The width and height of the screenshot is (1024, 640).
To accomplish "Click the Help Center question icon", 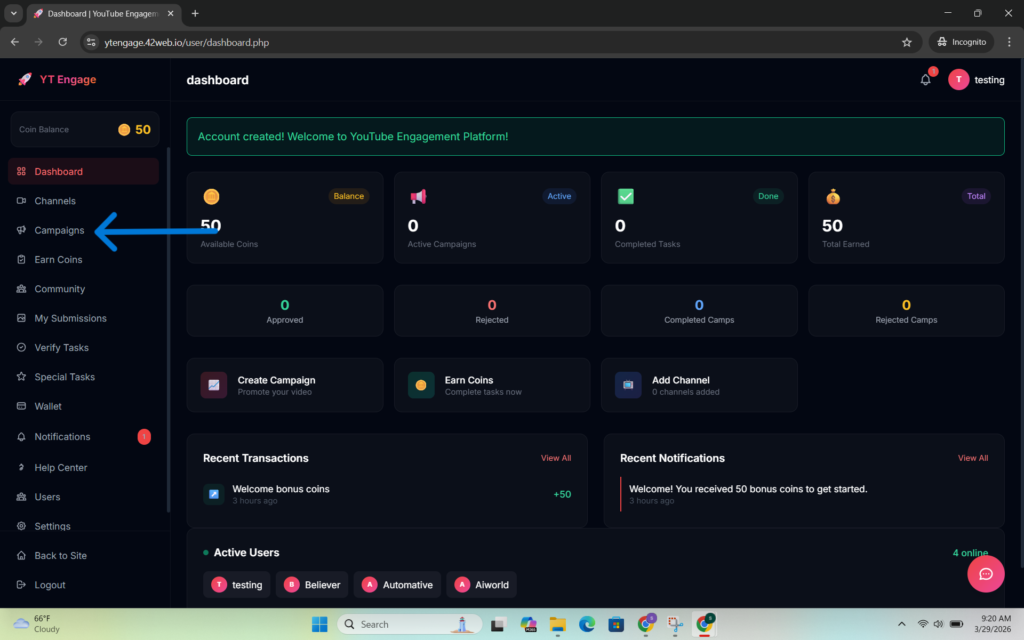I will (x=22, y=467).
